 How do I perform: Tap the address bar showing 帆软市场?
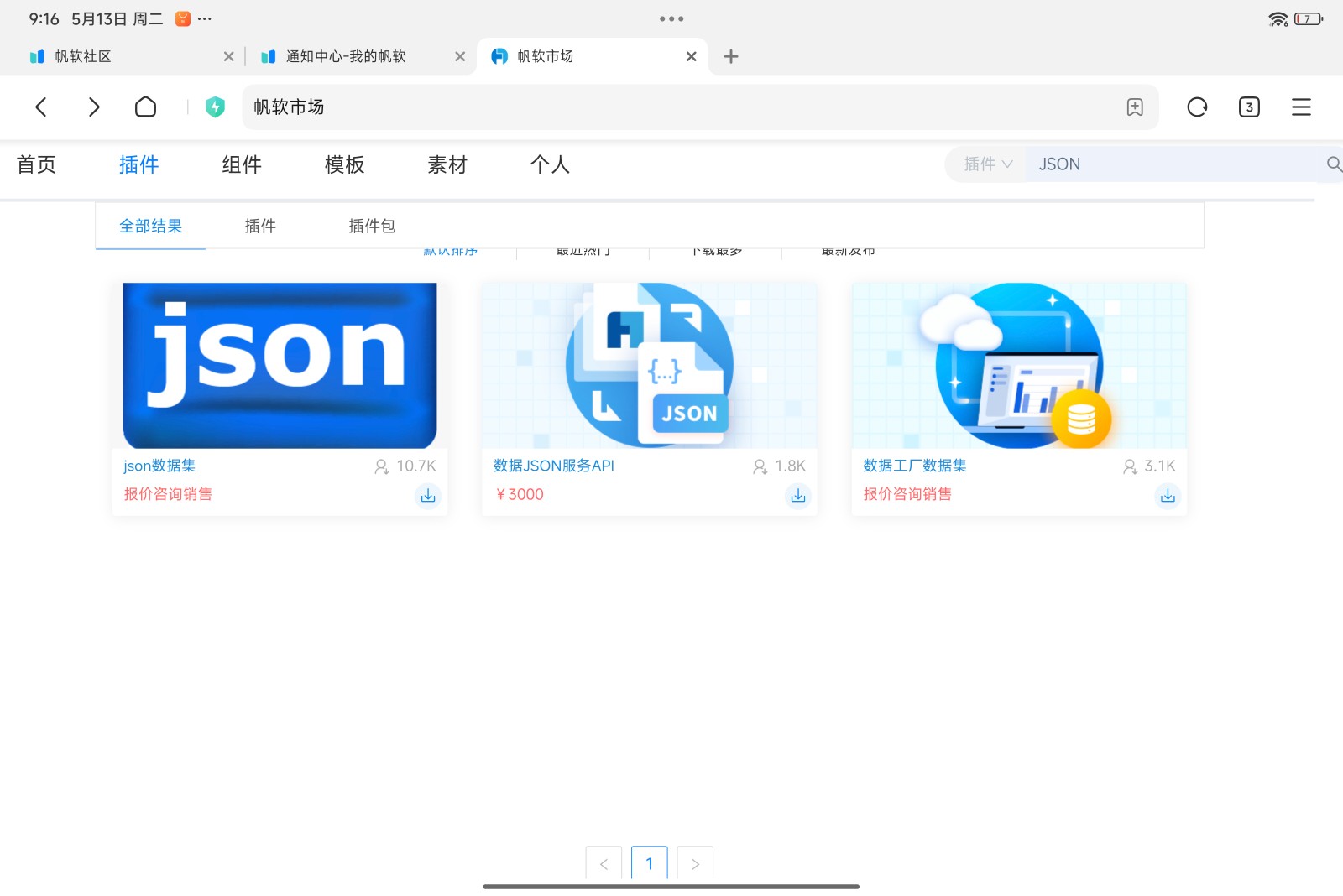tap(700, 107)
